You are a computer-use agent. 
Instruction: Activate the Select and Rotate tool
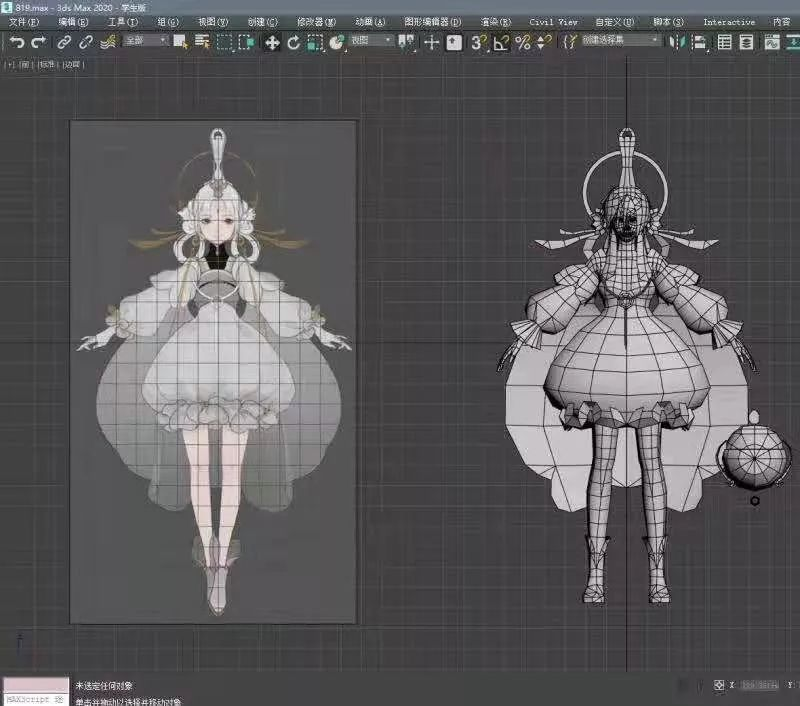click(x=293, y=42)
